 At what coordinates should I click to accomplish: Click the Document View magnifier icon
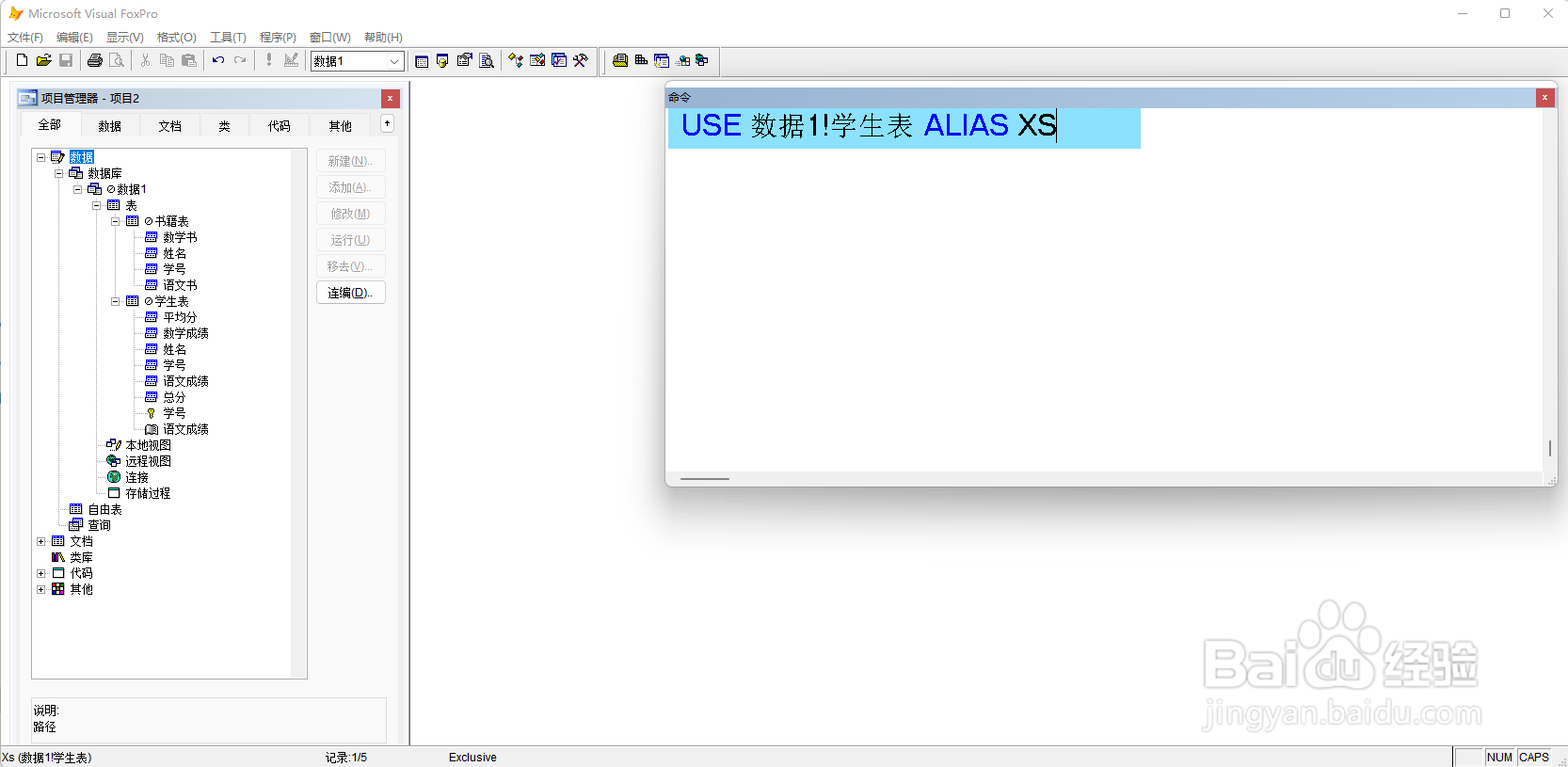487,61
